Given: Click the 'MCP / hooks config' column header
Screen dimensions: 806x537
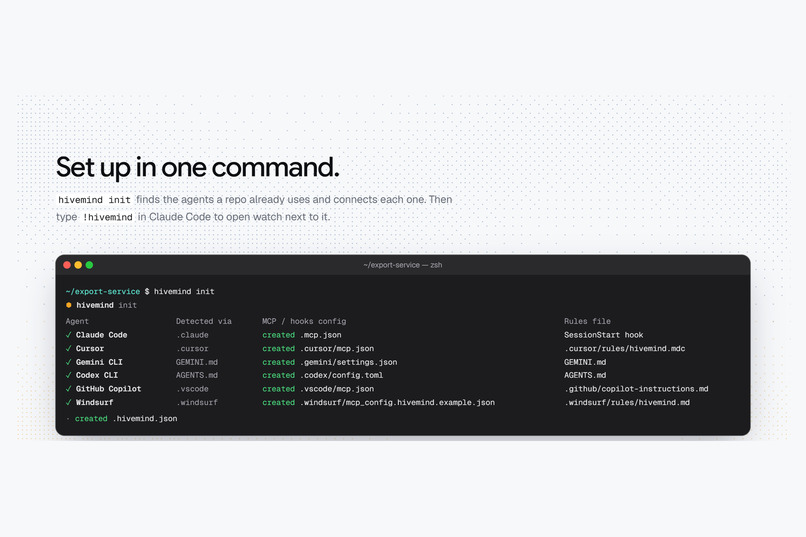Looking at the screenshot, I should coord(304,321).
